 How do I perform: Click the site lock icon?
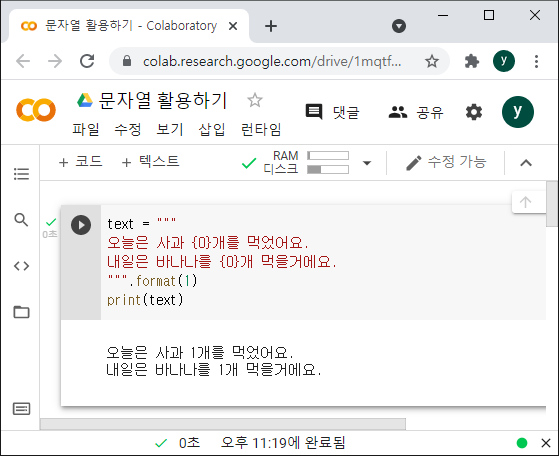tap(127, 61)
